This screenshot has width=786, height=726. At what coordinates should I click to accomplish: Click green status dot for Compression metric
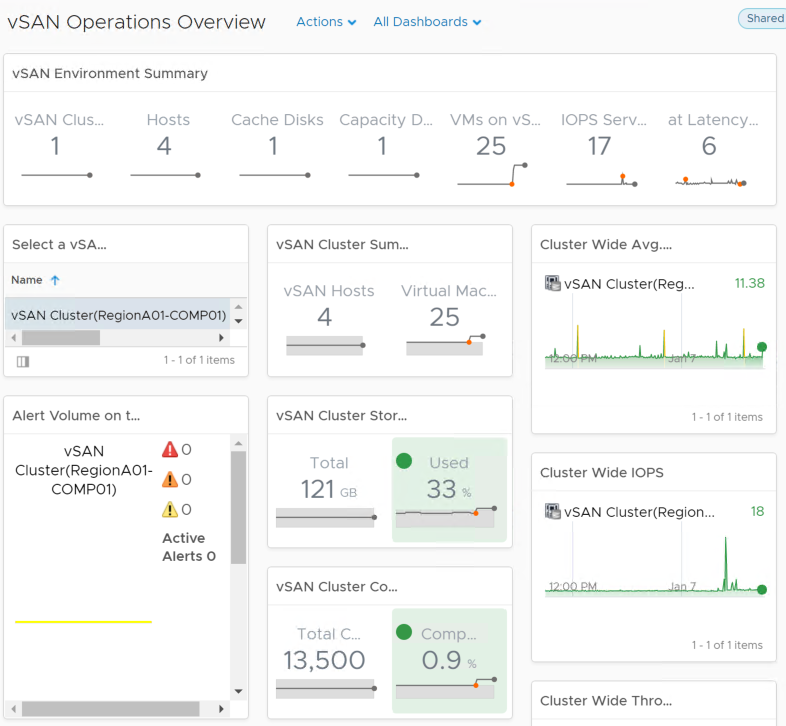404,632
